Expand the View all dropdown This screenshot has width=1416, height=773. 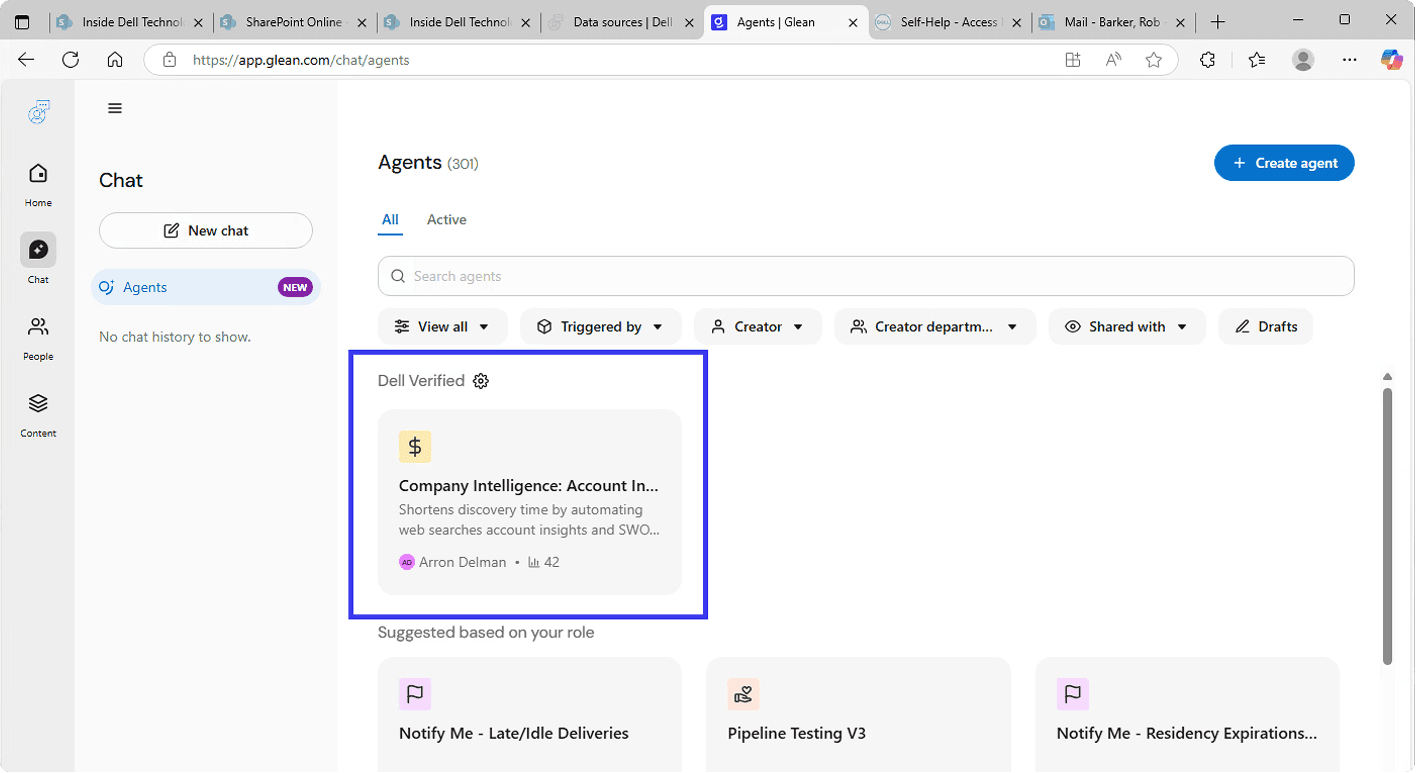442,327
